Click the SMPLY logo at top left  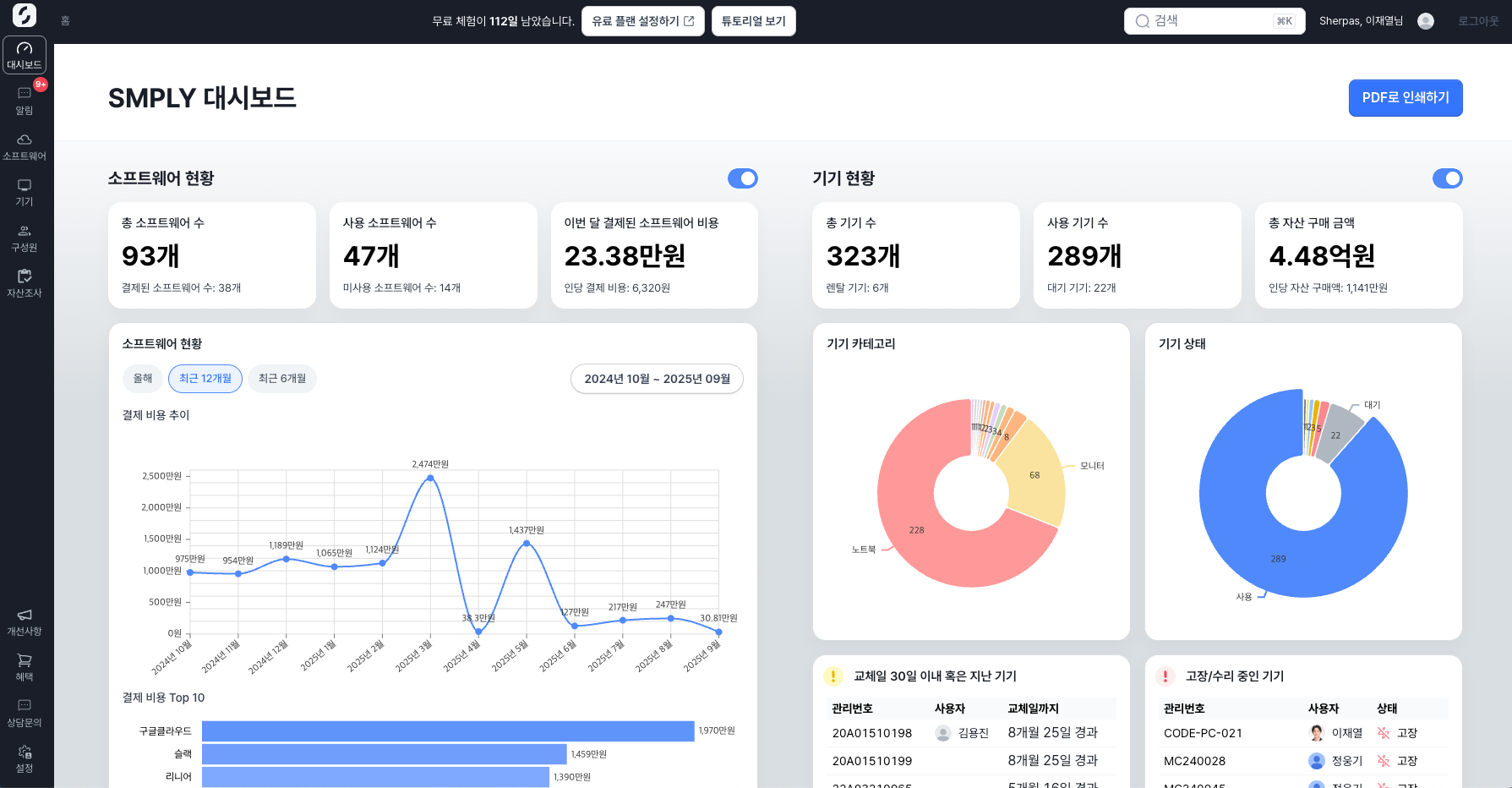(25, 15)
